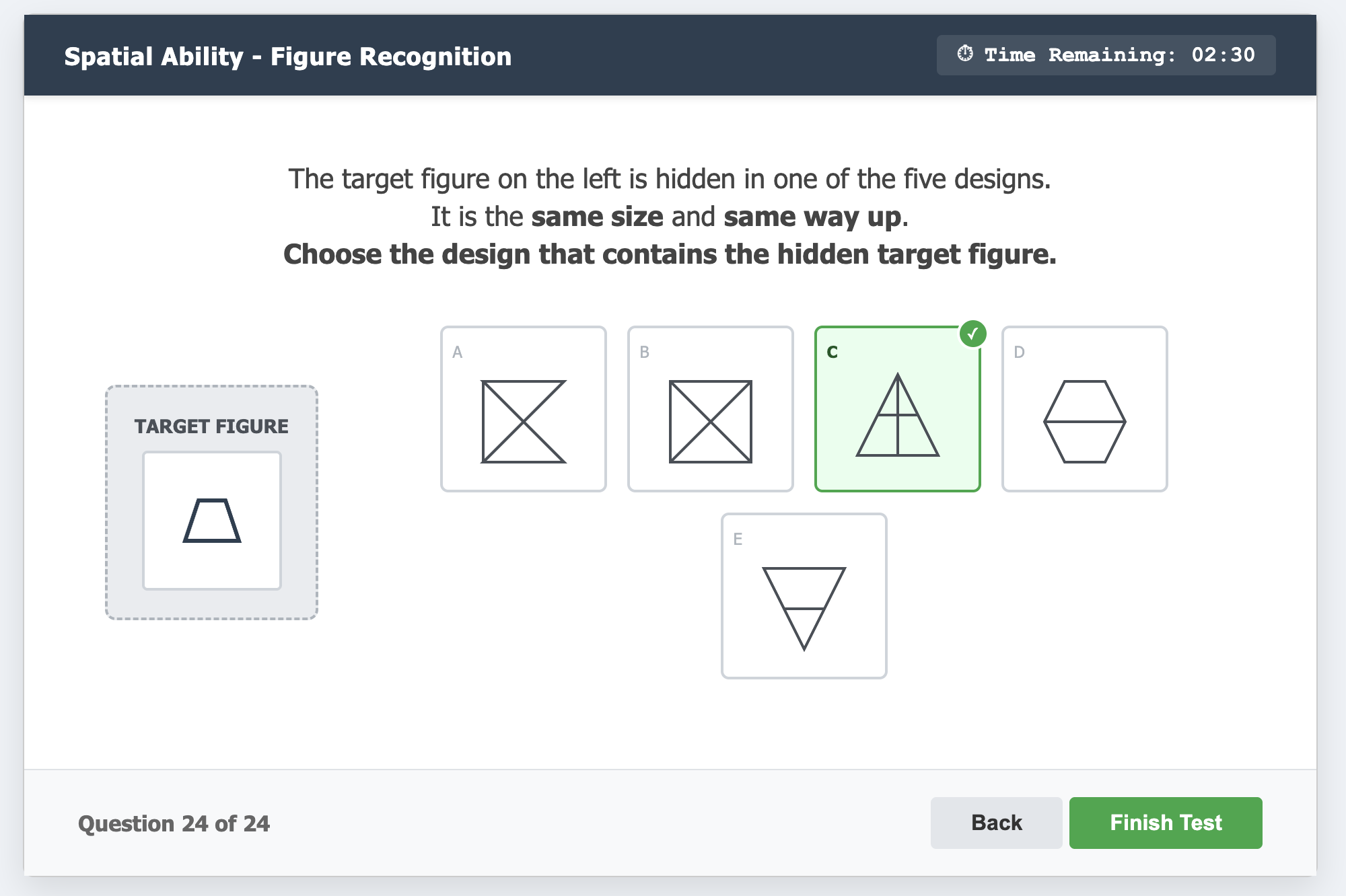
Task: Deselect the highlighted option C letter label
Action: (x=833, y=352)
